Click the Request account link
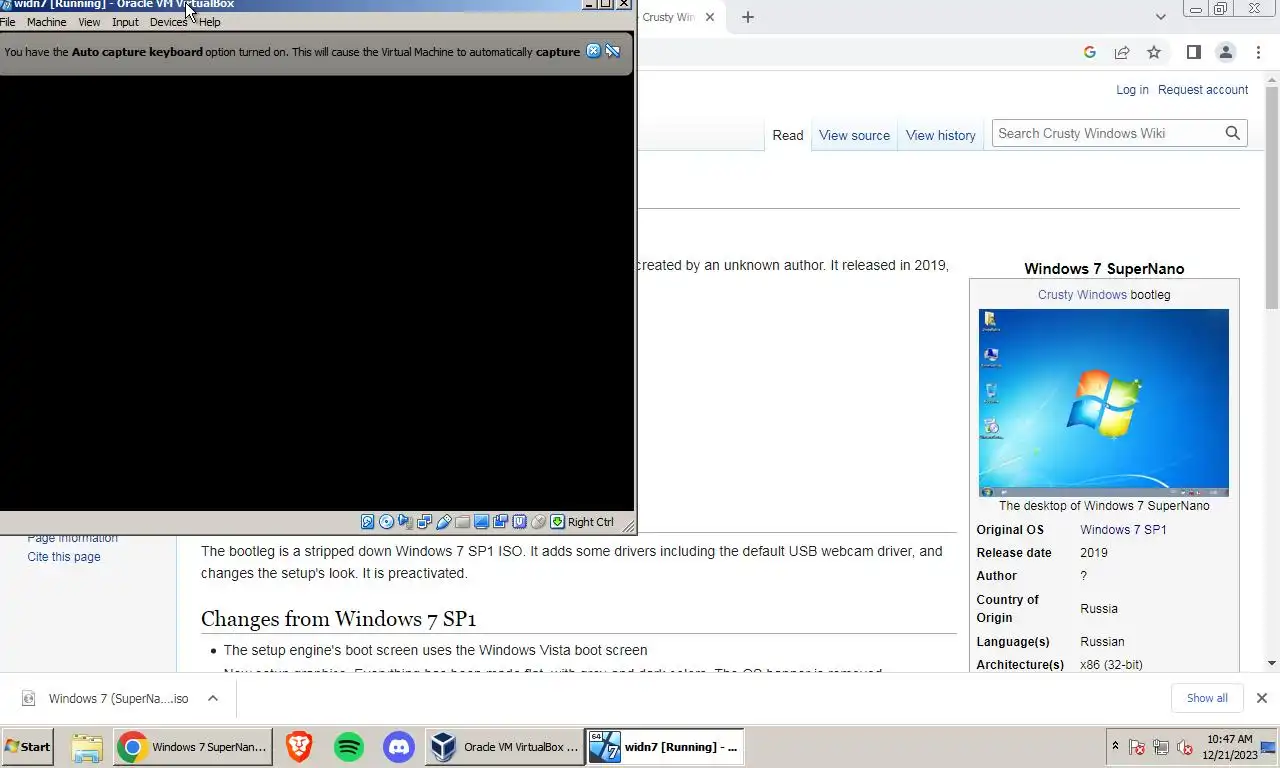The image size is (1280, 768). [1203, 90]
